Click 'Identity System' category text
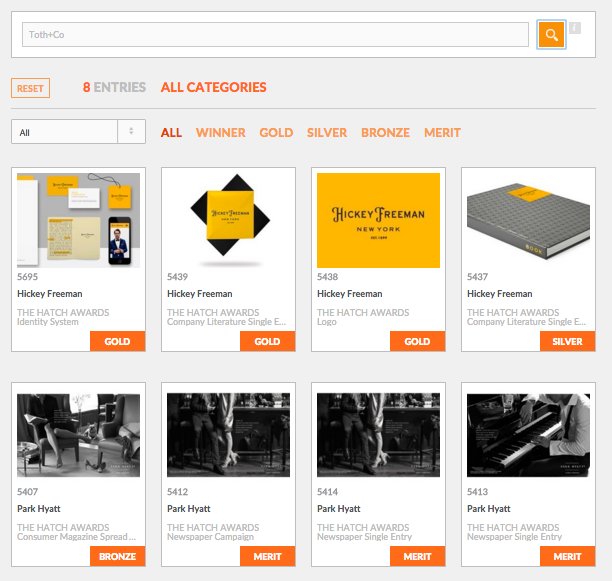 pyautogui.click(x=48, y=322)
